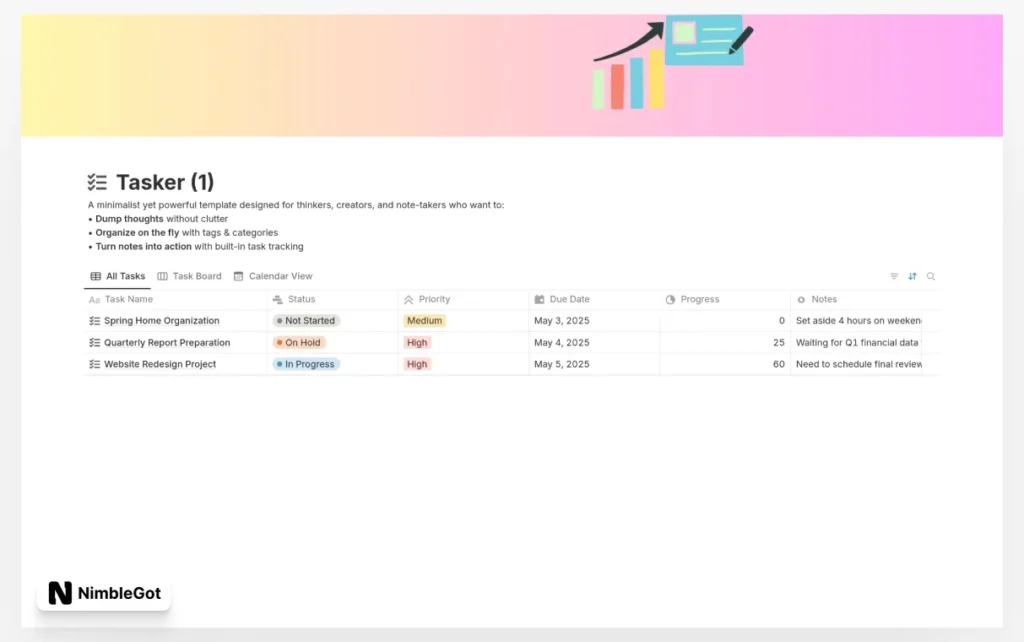The height and width of the screenshot is (642, 1024).
Task: Click the gradient cover image banner
Action: tap(511, 75)
